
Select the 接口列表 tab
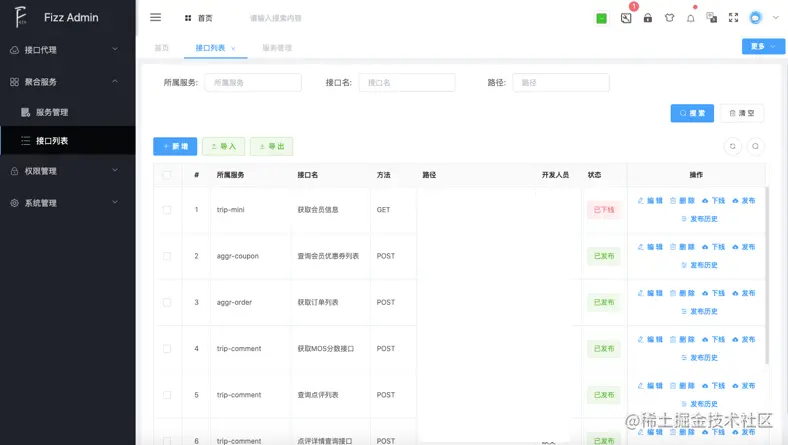point(210,48)
